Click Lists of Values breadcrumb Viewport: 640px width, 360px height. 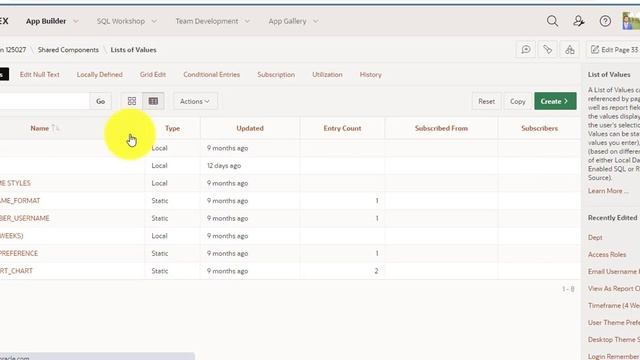tap(133, 50)
